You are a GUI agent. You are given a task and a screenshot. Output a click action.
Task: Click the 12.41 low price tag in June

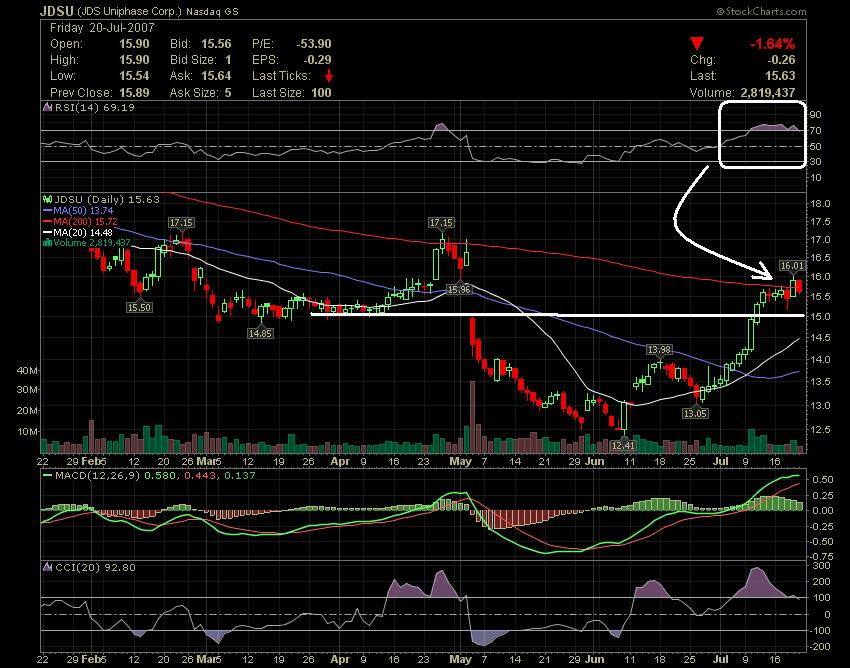click(x=623, y=445)
